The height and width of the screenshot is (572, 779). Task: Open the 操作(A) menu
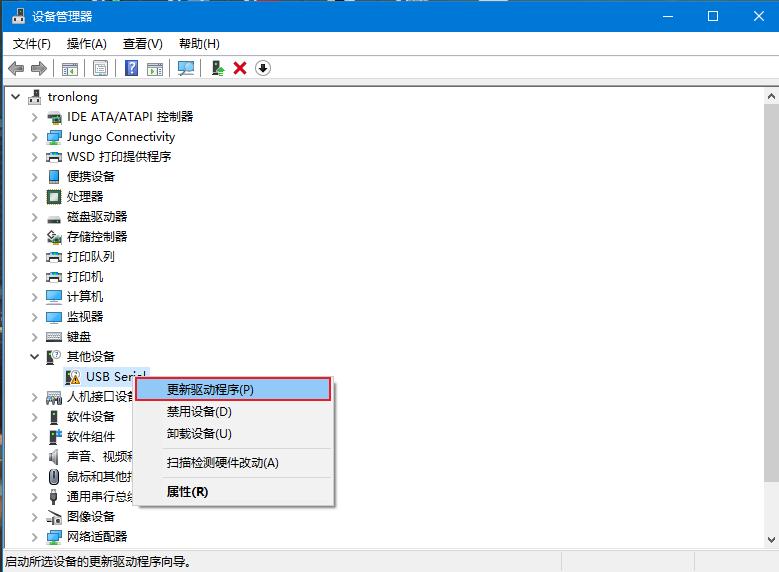(87, 44)
